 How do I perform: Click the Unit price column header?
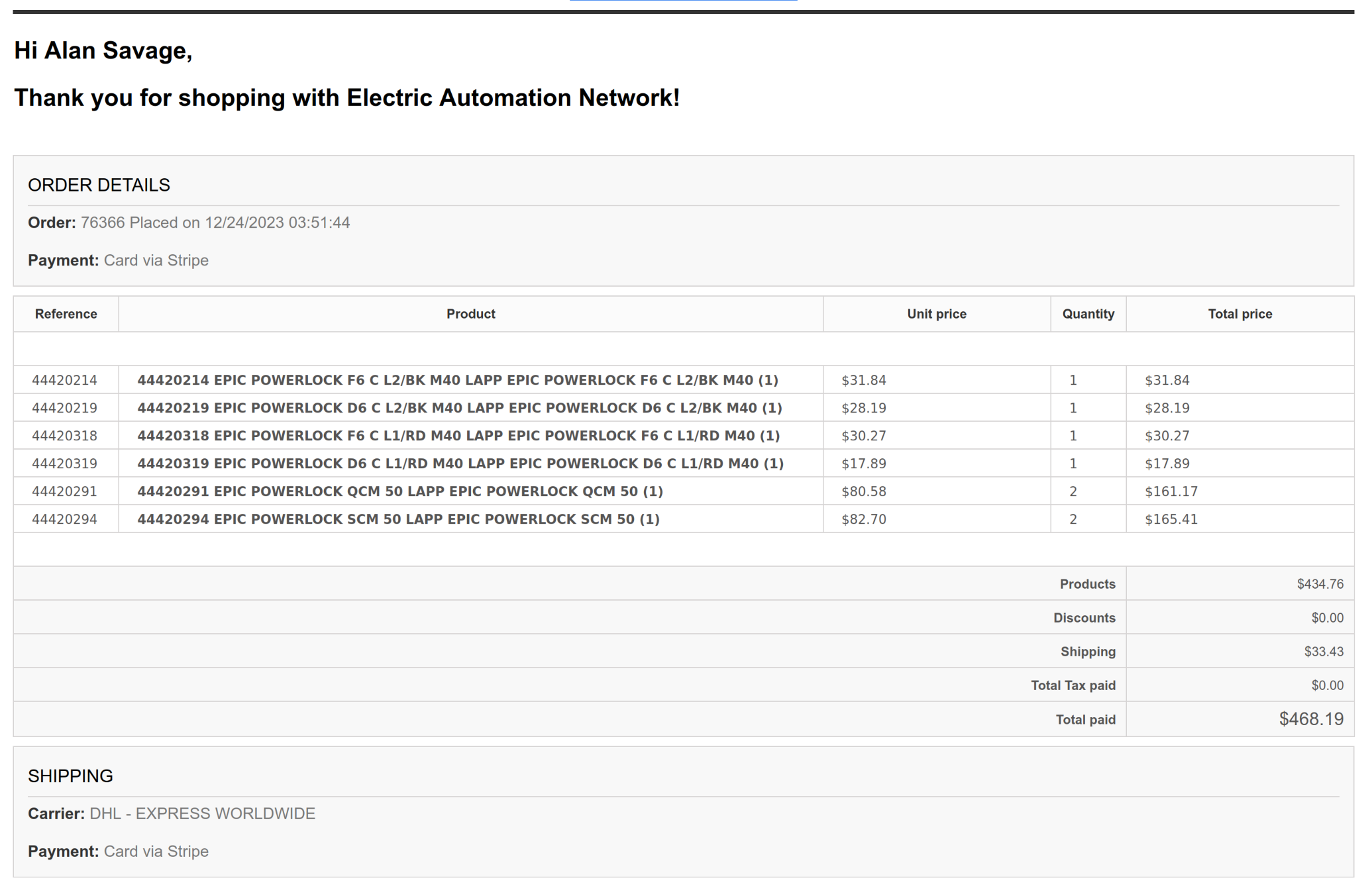[936, 314]
